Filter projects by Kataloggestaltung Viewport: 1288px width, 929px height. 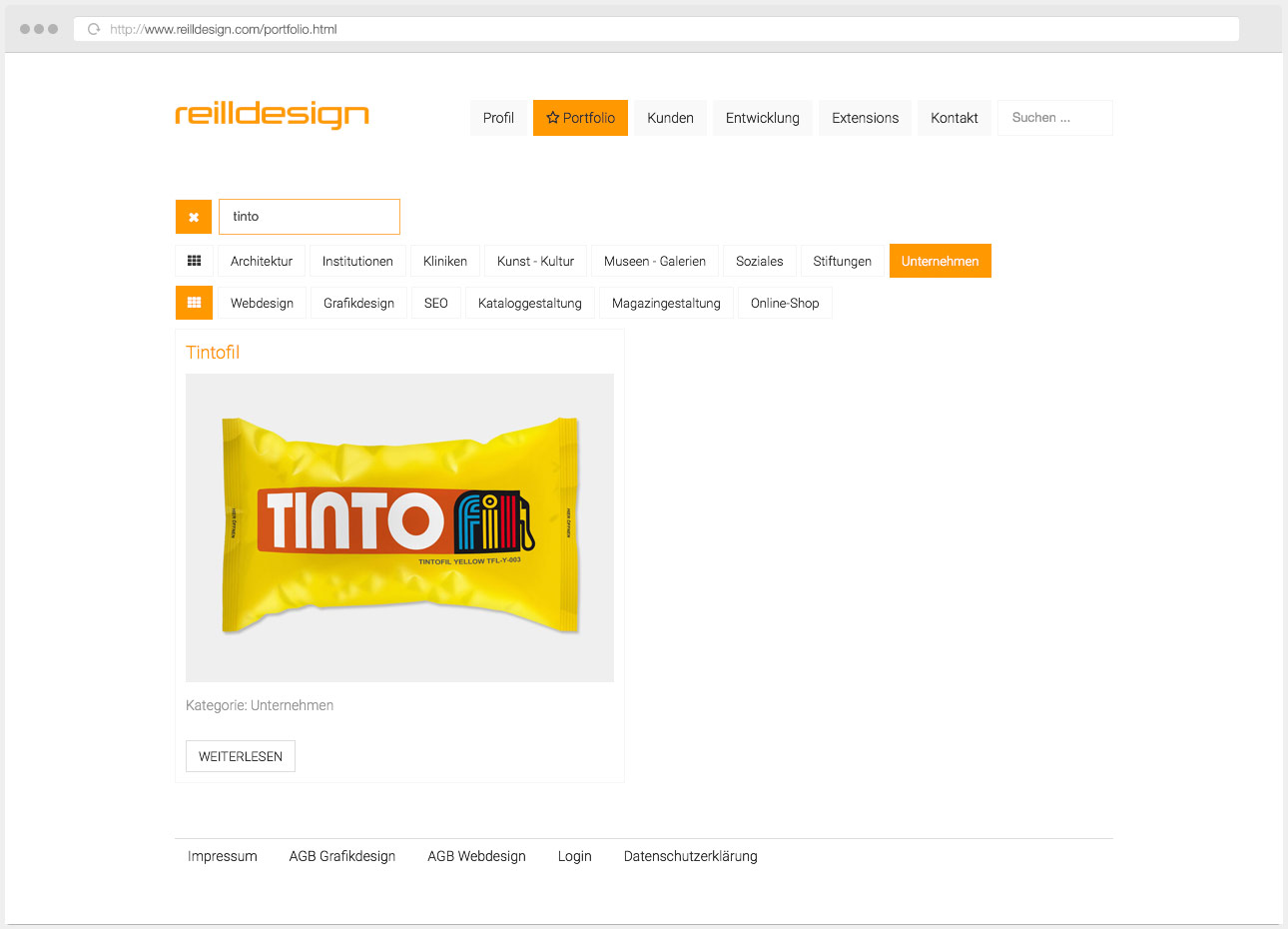coord(529,303)
